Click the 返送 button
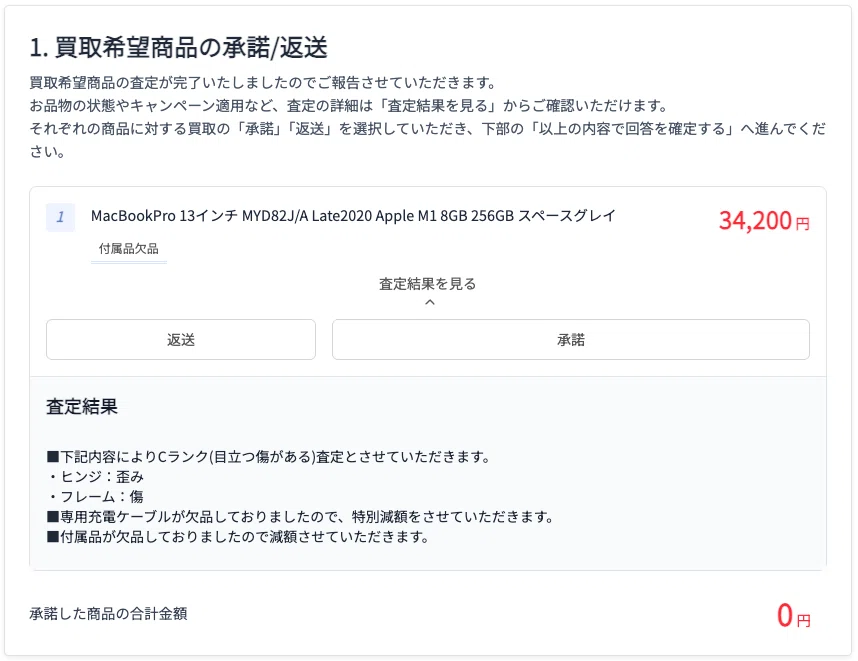The image size is (858, 661). (x=181, y=339)
